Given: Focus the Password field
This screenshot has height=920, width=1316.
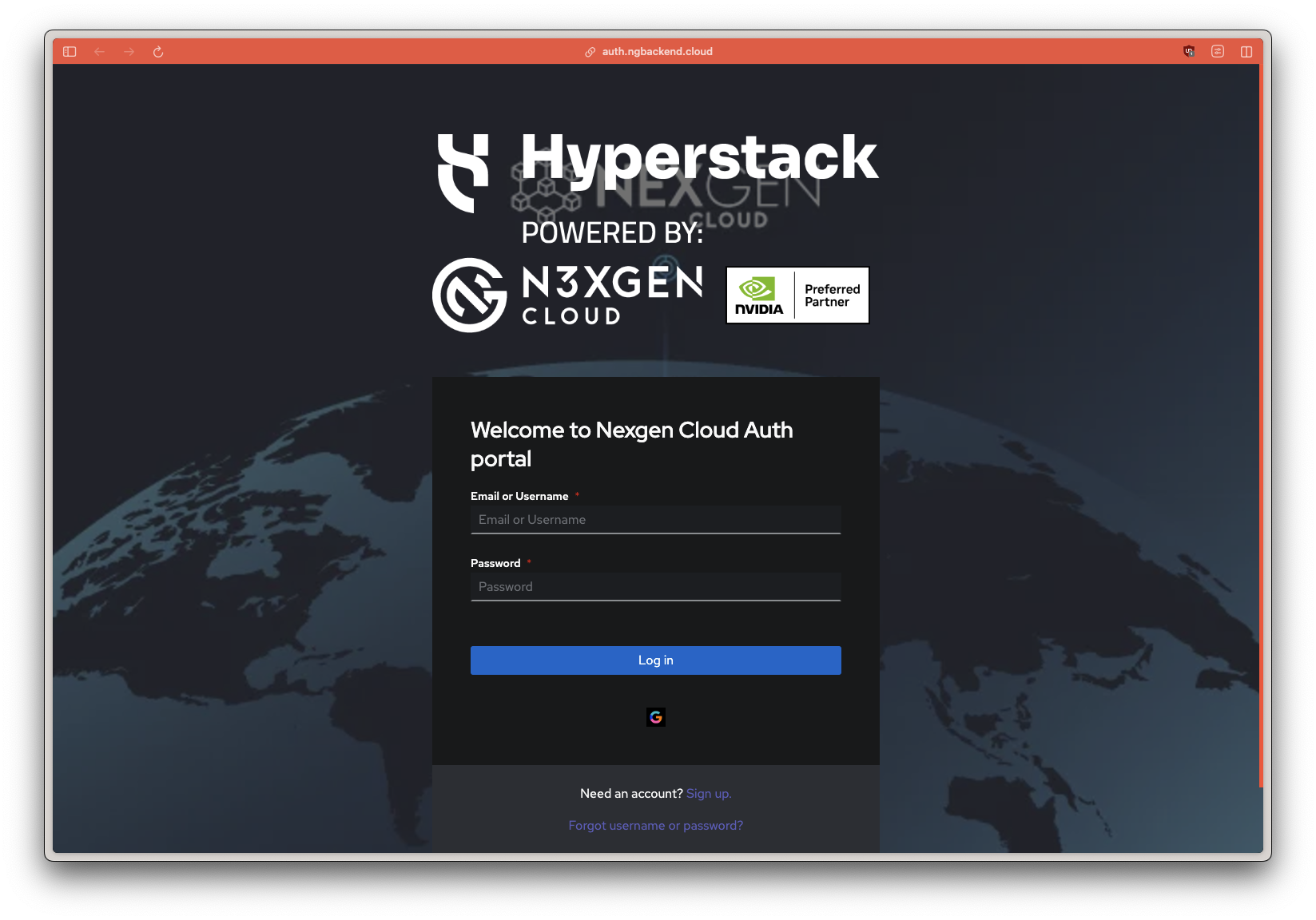Looking at the screenshot, I should pos(656,587).
